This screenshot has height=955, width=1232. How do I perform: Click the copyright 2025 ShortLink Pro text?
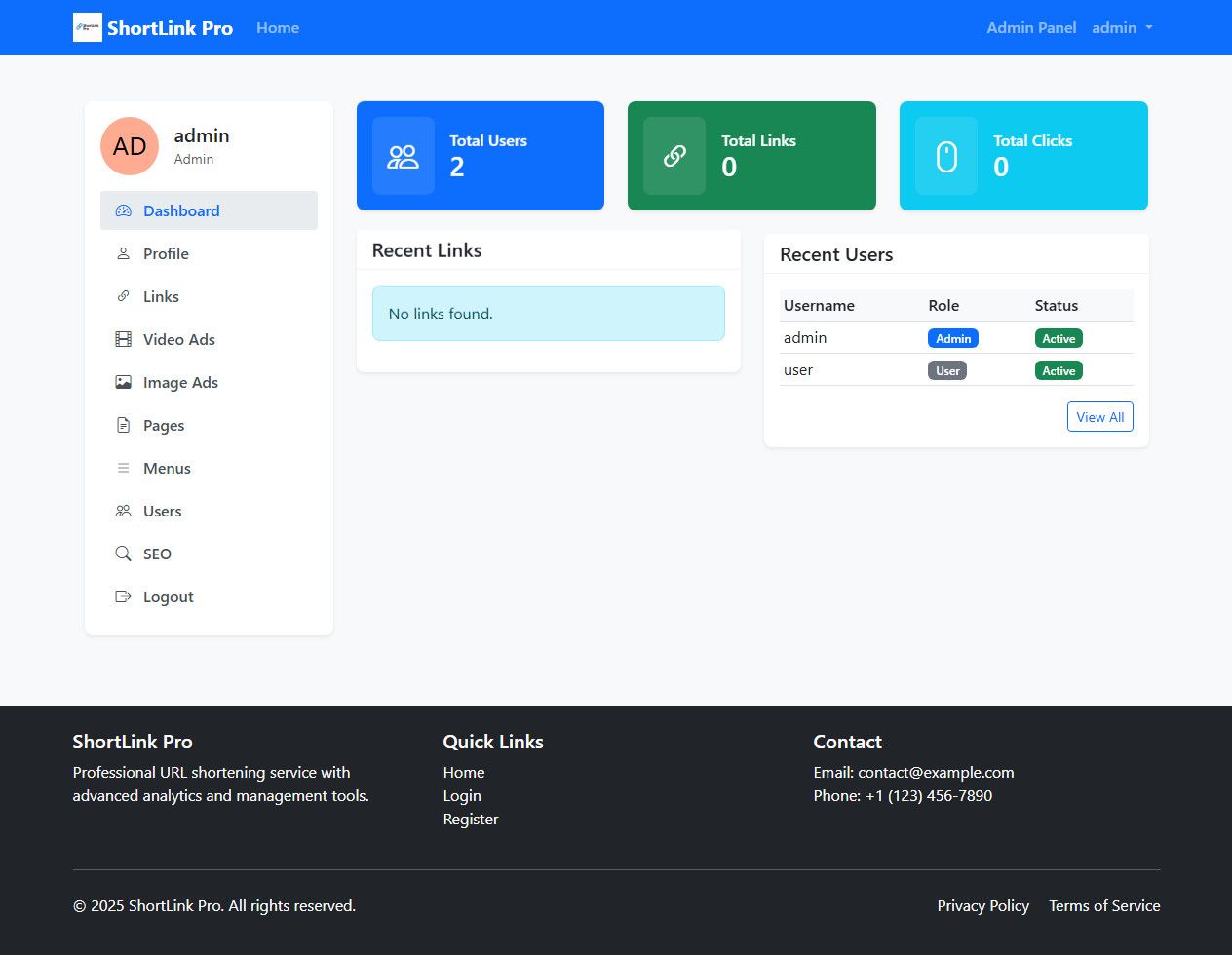pyautogui.click(x=214, y=905)
